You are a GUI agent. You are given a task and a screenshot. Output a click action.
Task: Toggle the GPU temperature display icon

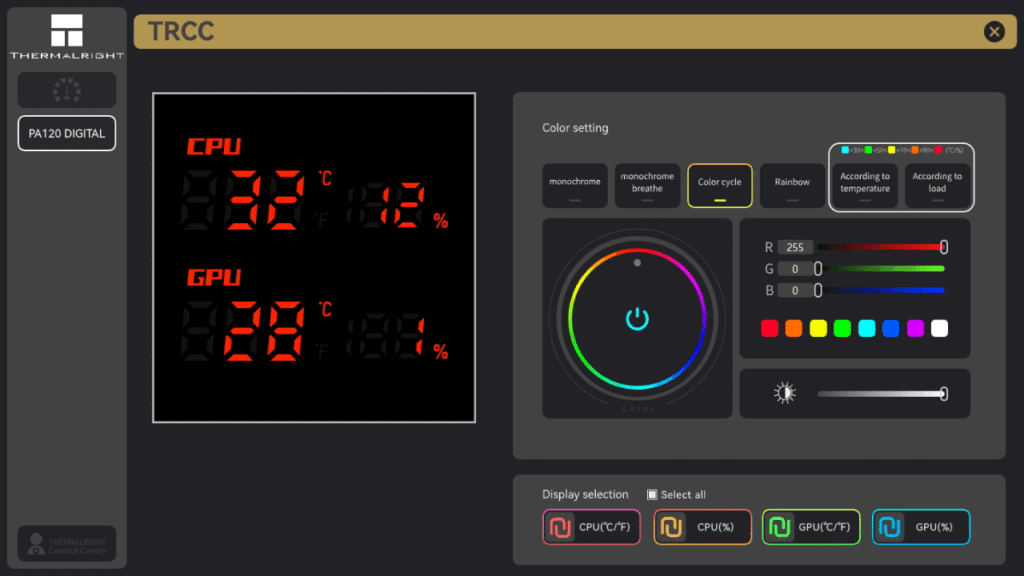[780, 526]
